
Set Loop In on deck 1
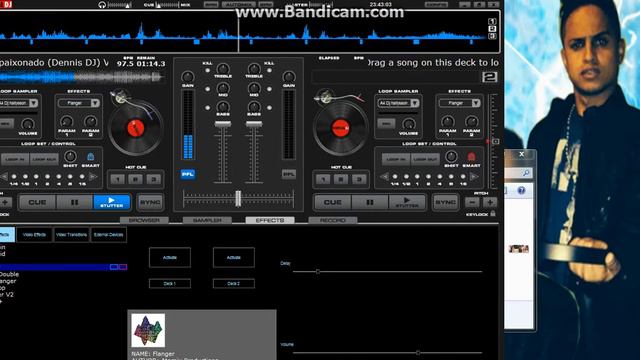[x=15, y=159]
